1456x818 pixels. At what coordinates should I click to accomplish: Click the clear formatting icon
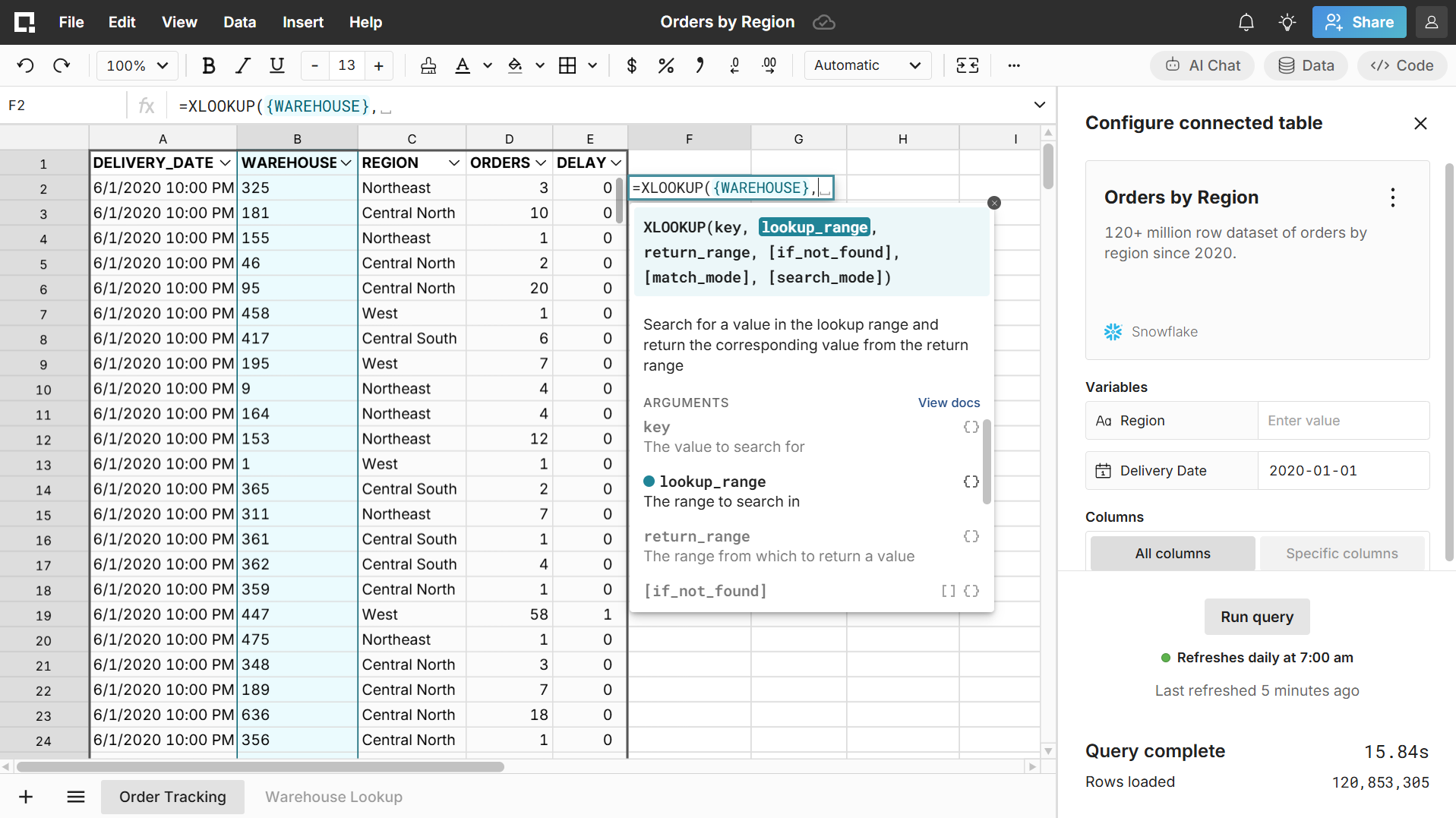click(428, 65)
